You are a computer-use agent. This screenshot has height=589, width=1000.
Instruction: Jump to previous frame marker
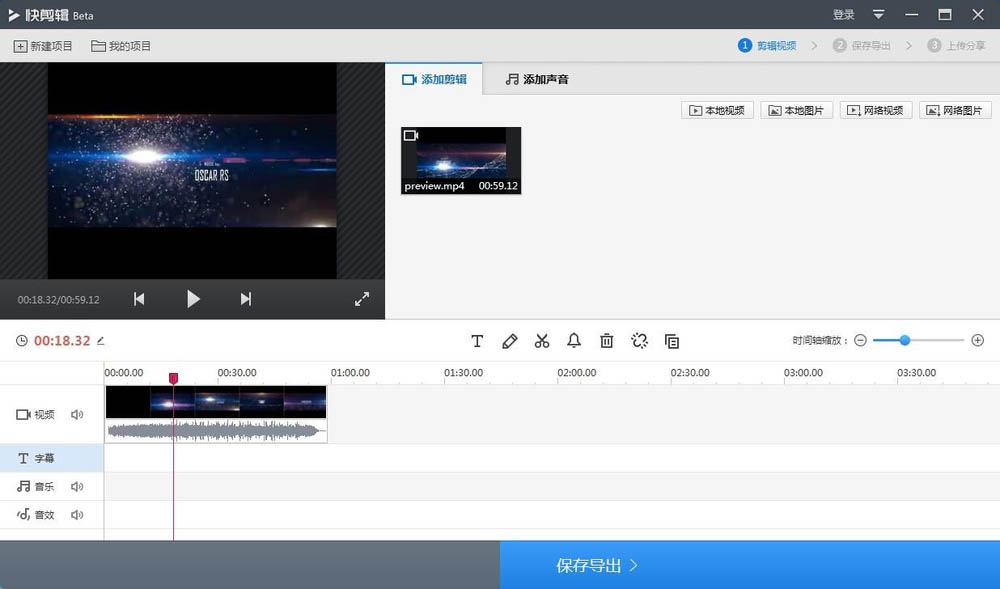coord(139,299)
